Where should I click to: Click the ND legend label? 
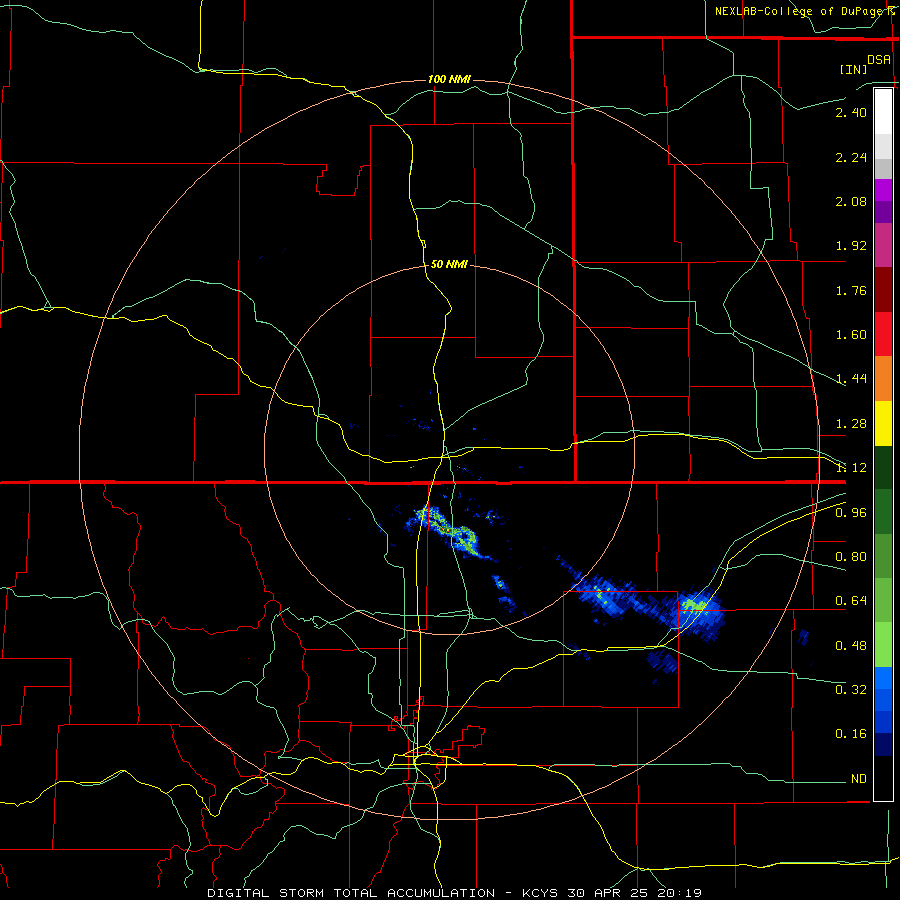click(x=859, y=779)
